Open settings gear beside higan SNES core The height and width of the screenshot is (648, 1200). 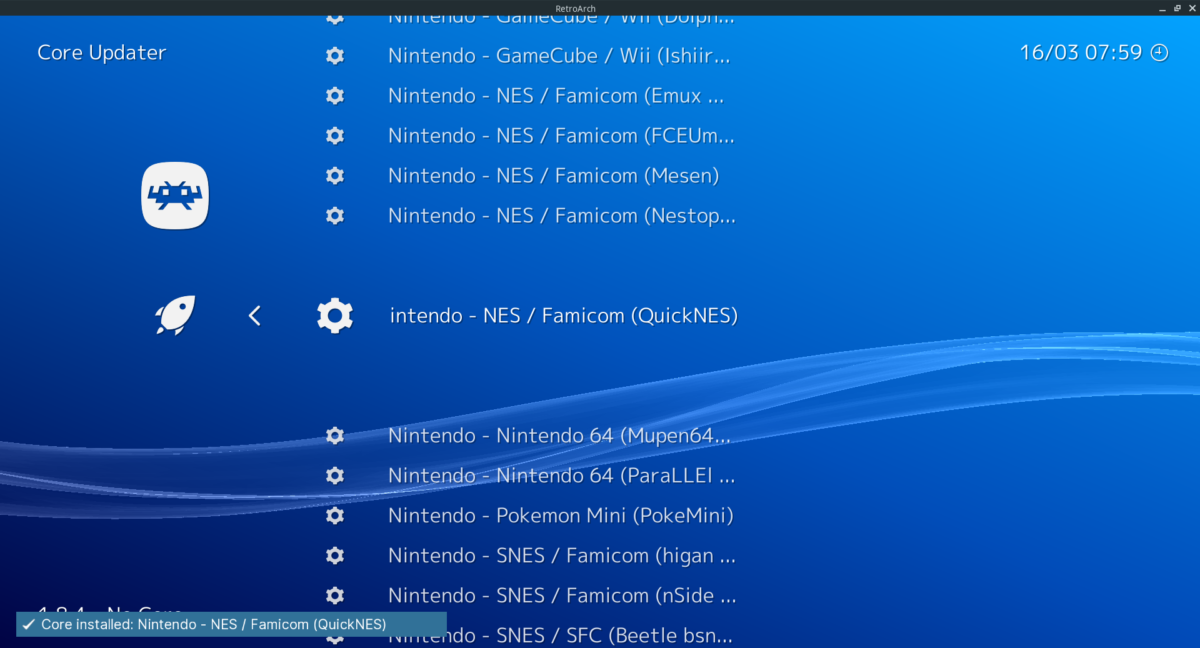click(334, 555)
